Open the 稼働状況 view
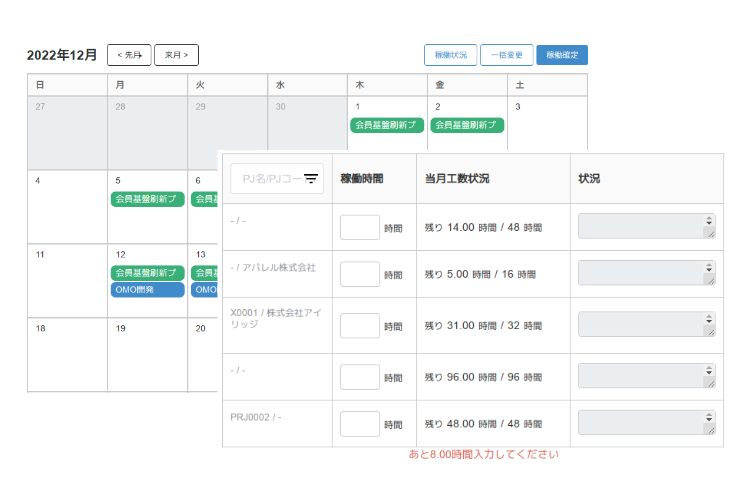The width and height of the screenshot is (753, 491). [x=450, y=55]
